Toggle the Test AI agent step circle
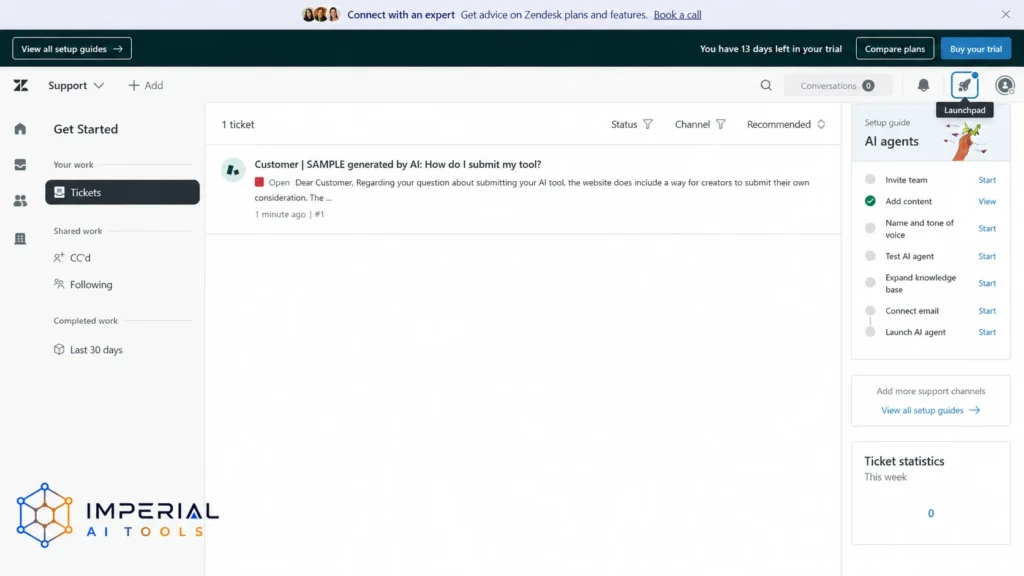The image size is (1024, 576). point(870,256)
